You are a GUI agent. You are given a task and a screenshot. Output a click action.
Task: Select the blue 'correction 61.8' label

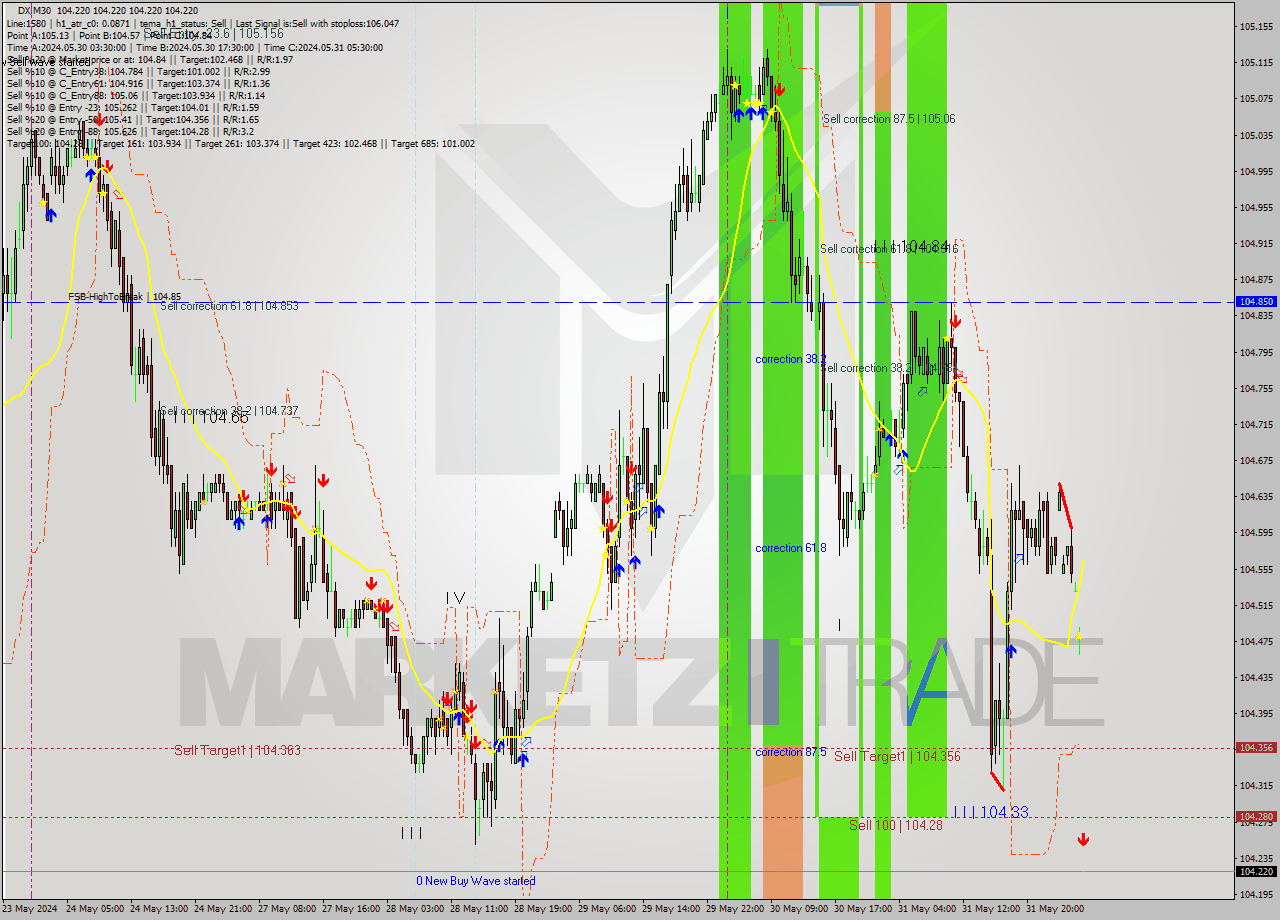[791, 548]
